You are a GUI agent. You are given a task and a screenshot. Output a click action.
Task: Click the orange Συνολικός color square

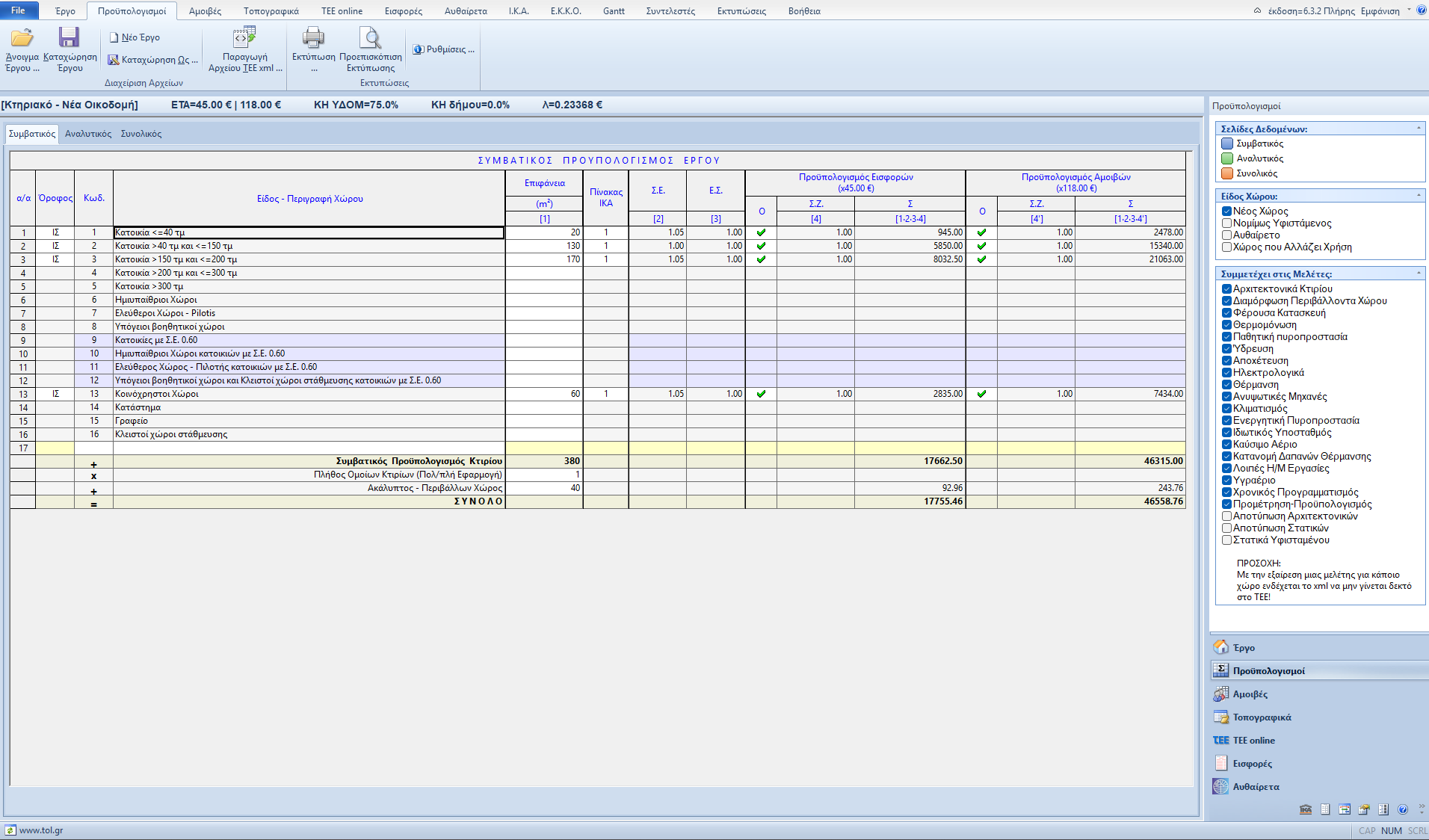(x=1226, y=173)
